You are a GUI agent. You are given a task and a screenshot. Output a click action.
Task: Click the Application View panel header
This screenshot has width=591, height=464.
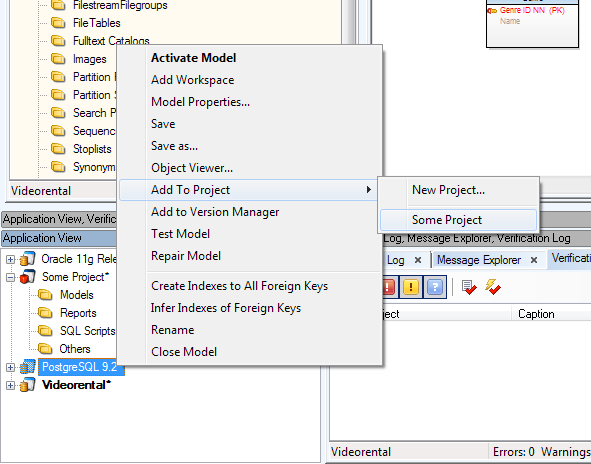pyautogui.click(x=59, y=238)
